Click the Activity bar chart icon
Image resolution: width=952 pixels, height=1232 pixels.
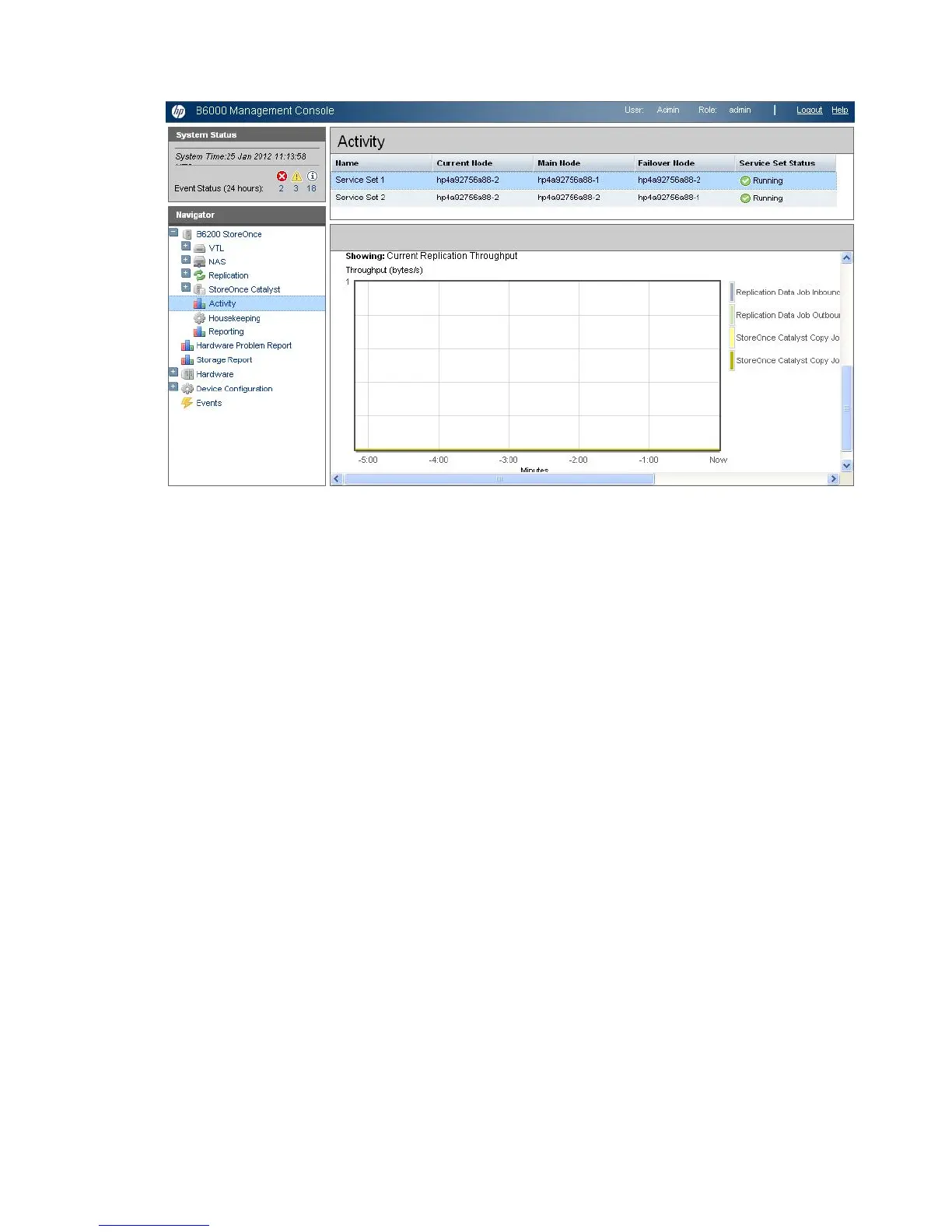[200, 303]
